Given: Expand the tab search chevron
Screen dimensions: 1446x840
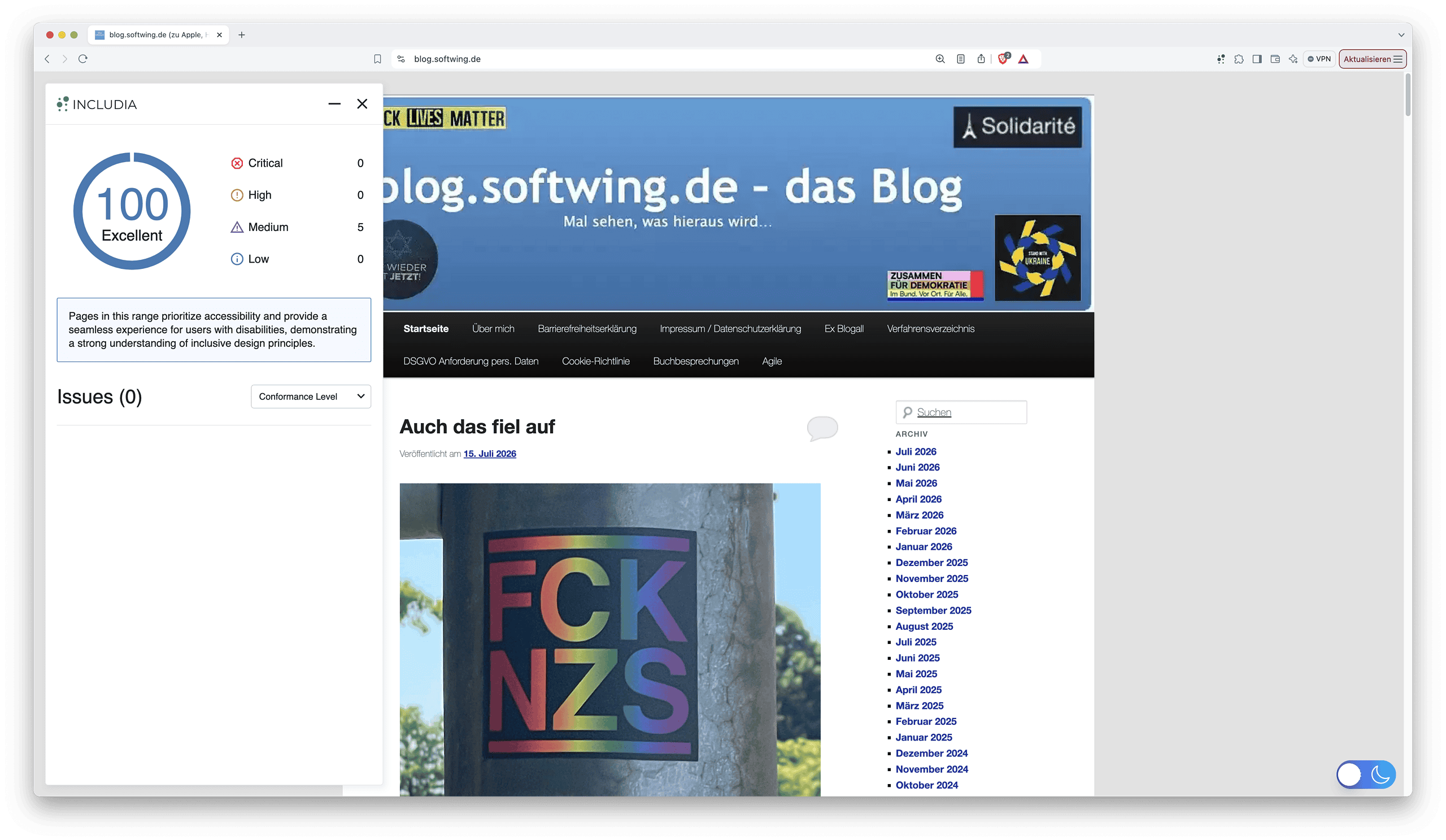Looking at the screenshot, I should [x=1401, y=35].
